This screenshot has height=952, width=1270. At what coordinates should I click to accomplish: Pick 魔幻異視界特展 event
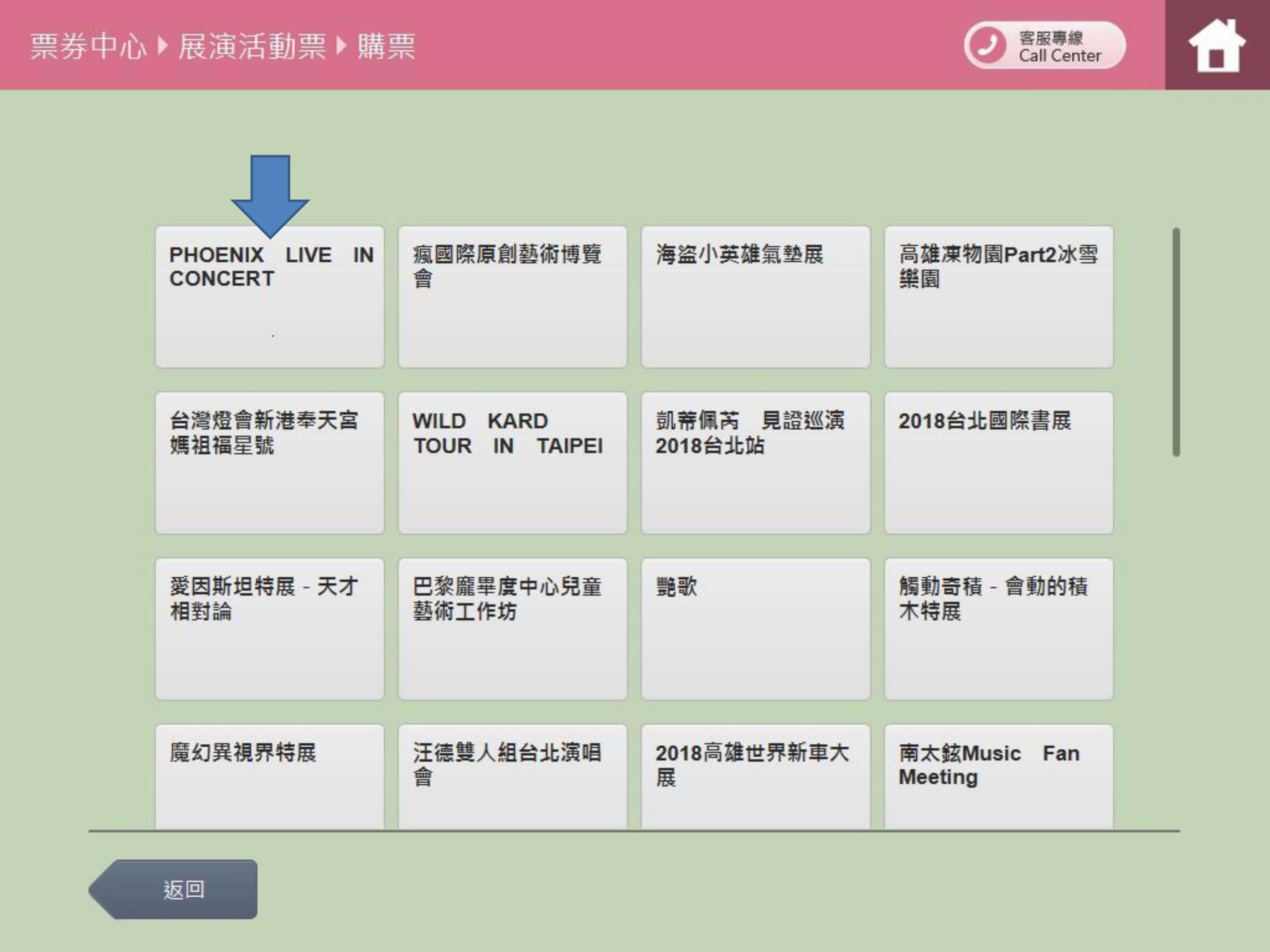269,776
